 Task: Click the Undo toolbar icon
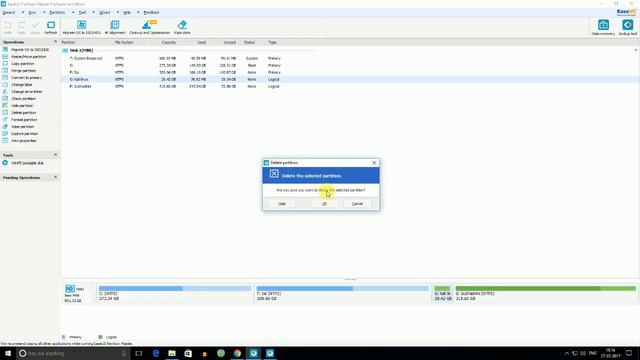click(7, 27)
